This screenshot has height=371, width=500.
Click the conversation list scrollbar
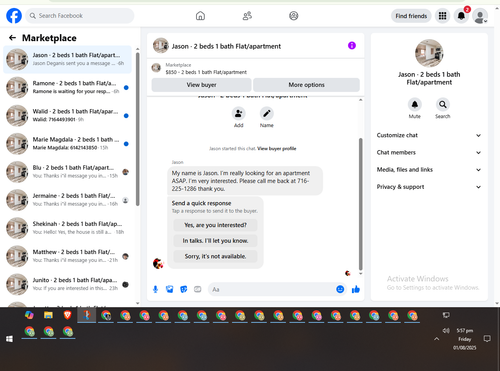tap(138, 129)
